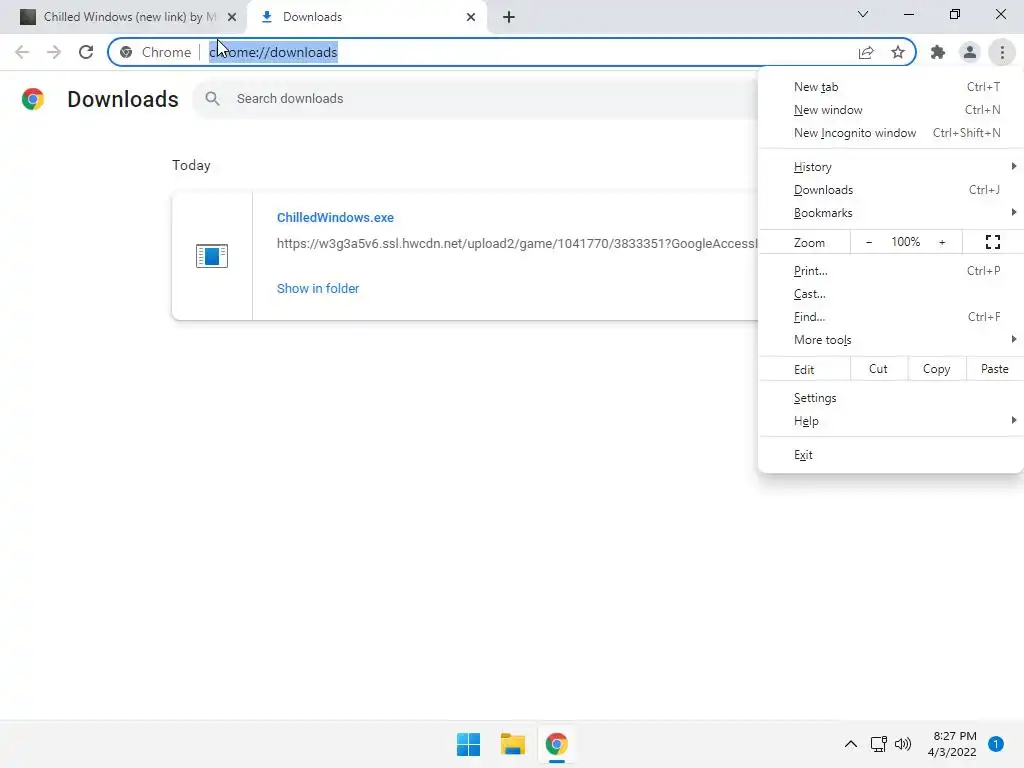Image resolution: width=1024 pixels, height=768 pixels.
Task: Select Print from the menu
Action: (891, 270)
